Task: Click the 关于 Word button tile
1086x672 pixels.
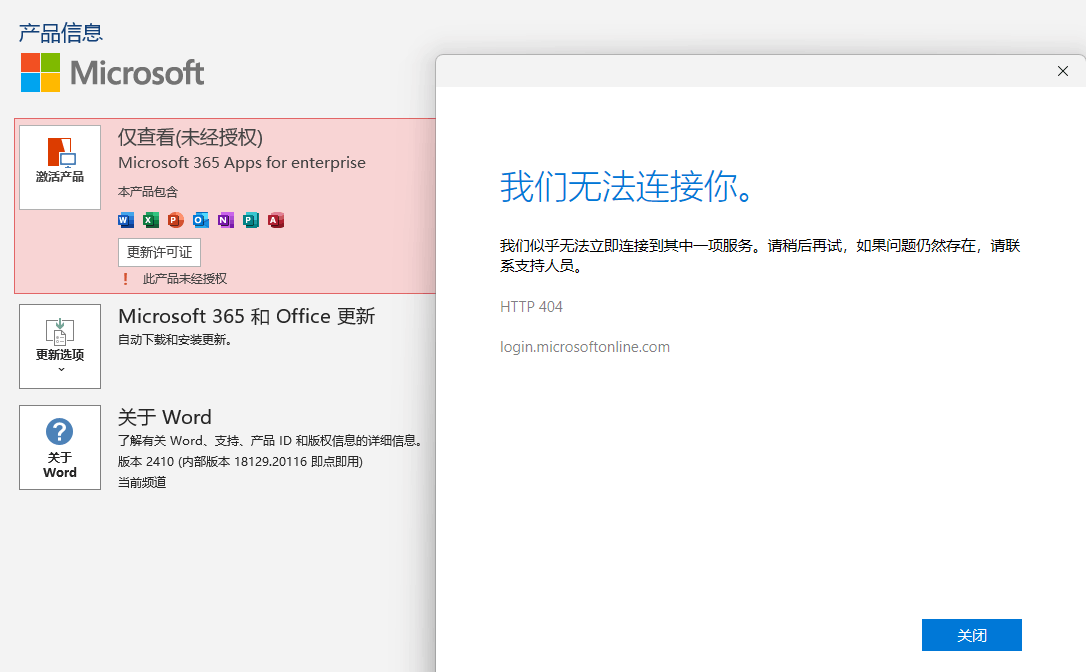Action: 60,448
